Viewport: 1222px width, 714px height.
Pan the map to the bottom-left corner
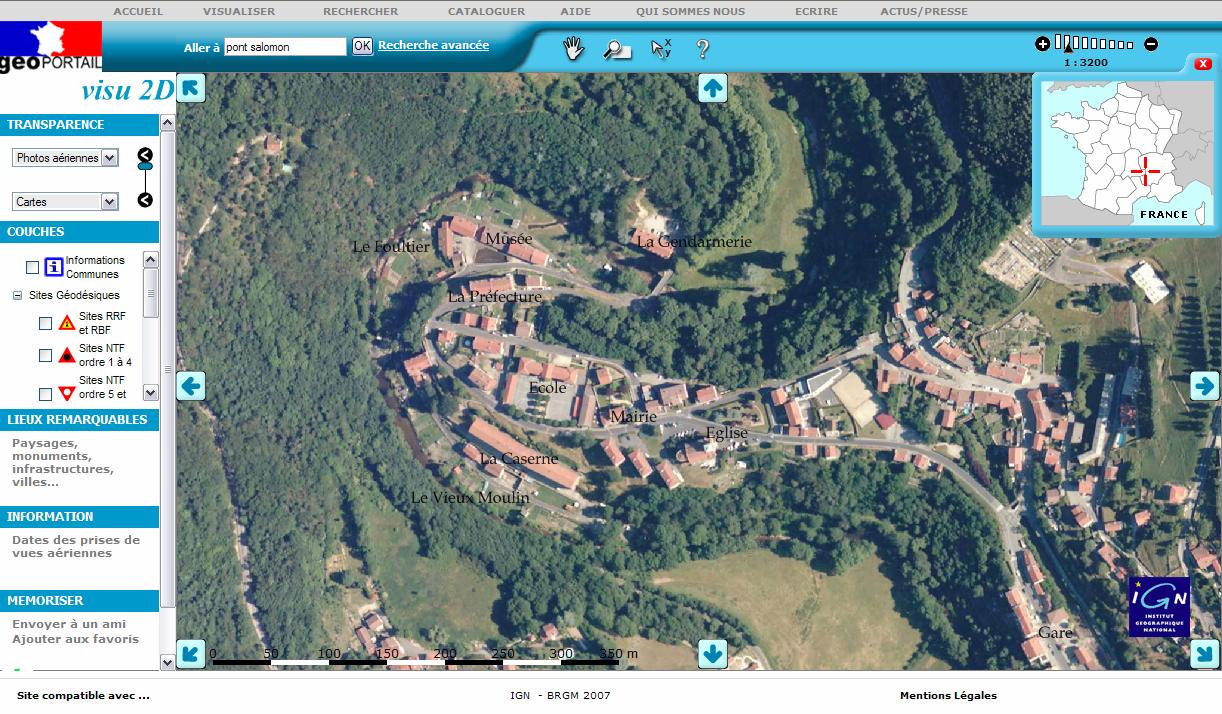[191, 654]
